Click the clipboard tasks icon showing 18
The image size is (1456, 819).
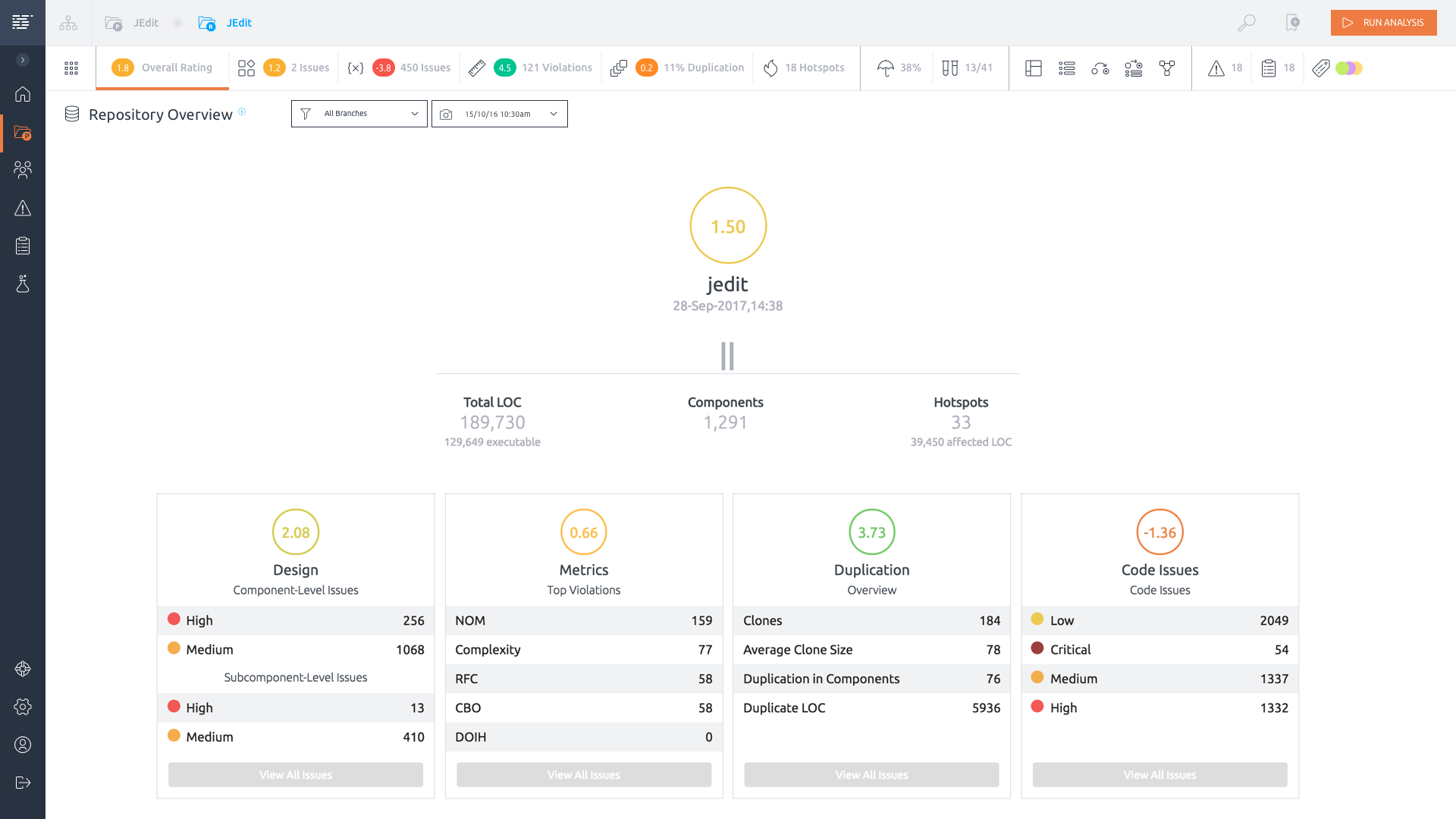click(1269, 68)
